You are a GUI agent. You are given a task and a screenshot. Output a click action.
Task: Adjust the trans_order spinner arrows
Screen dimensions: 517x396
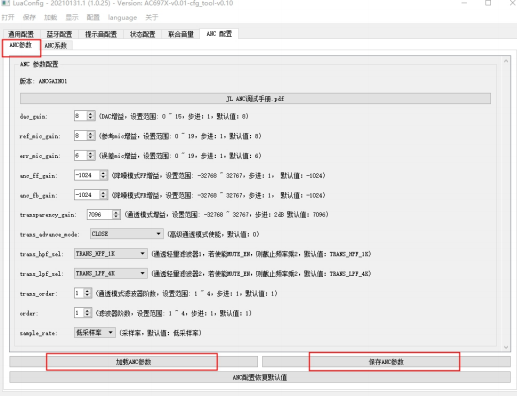87,293
